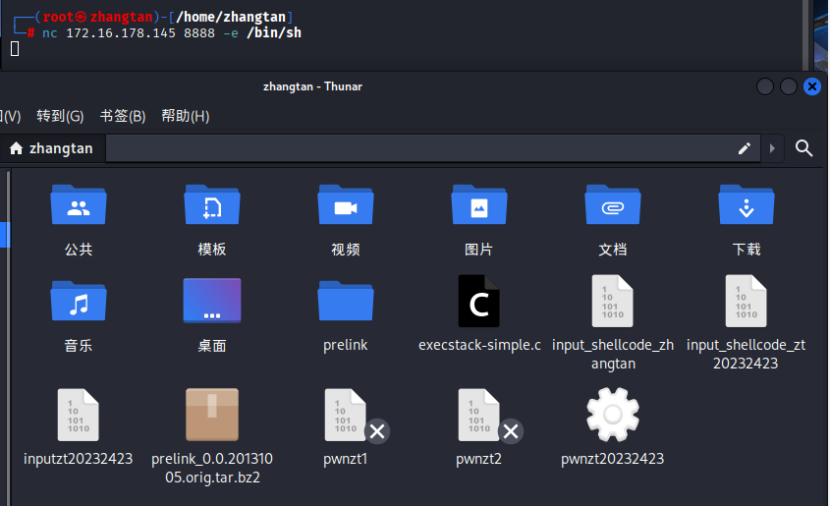
Task: Open the 公共 folder
Action: (x=78, y=205)
